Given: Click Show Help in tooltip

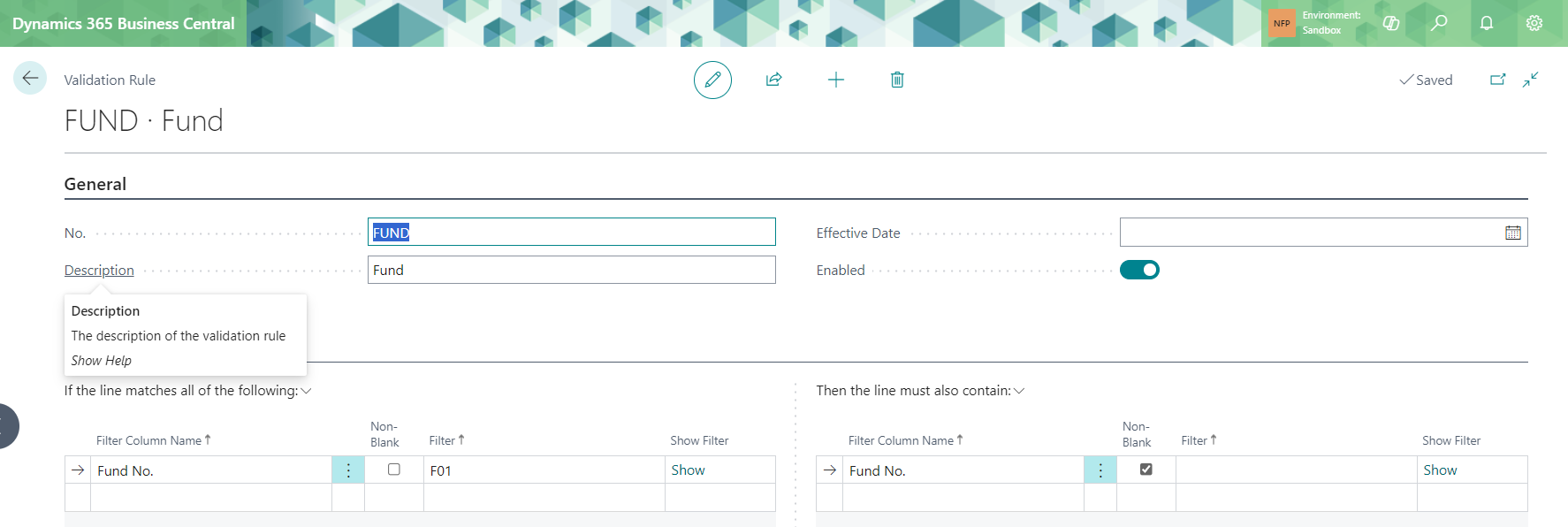Looking at the screenshot, I should click(101, 361).
